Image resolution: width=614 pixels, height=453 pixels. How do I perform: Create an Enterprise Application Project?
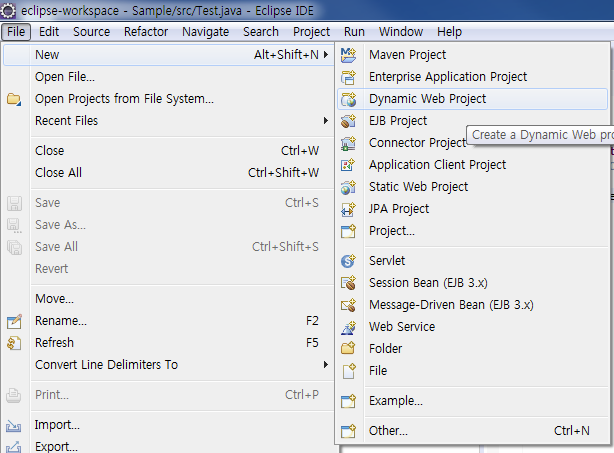[472, 77]
